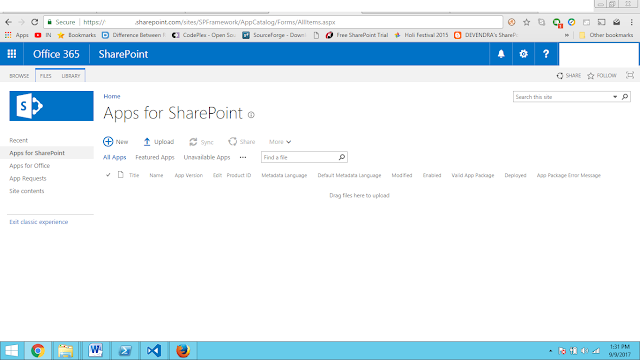Click the New plus icon

click(x=108, y=142)
